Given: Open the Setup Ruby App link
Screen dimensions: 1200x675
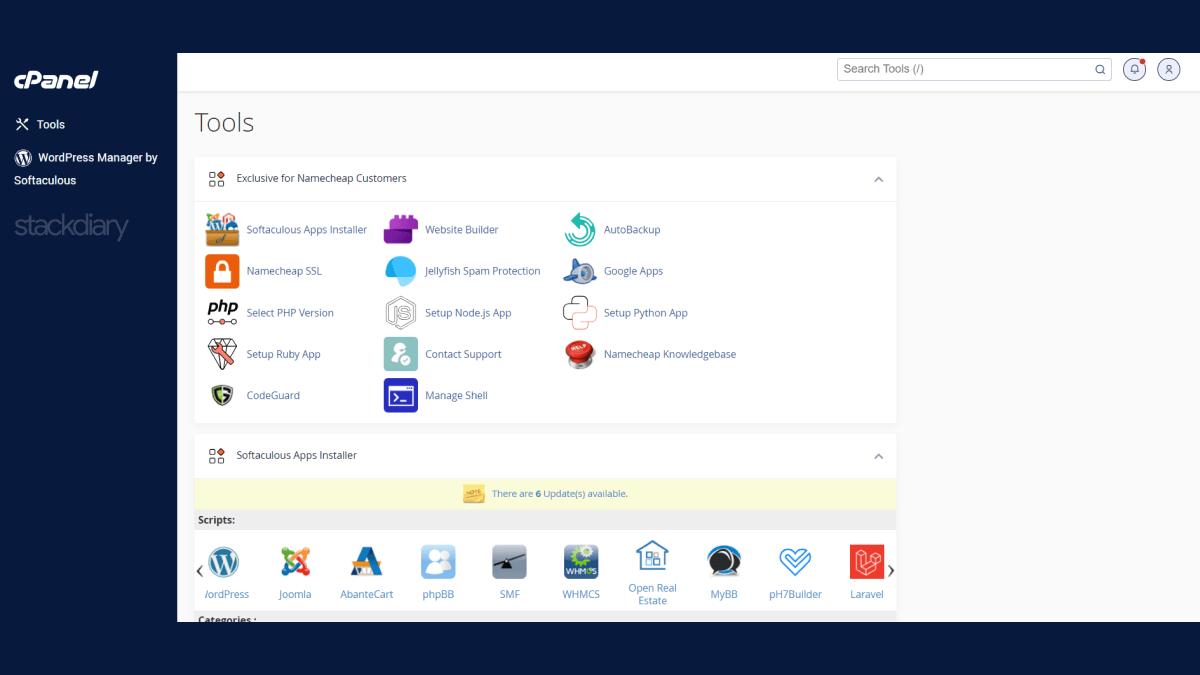Looking at the screenshot, I should click(284, 354).
